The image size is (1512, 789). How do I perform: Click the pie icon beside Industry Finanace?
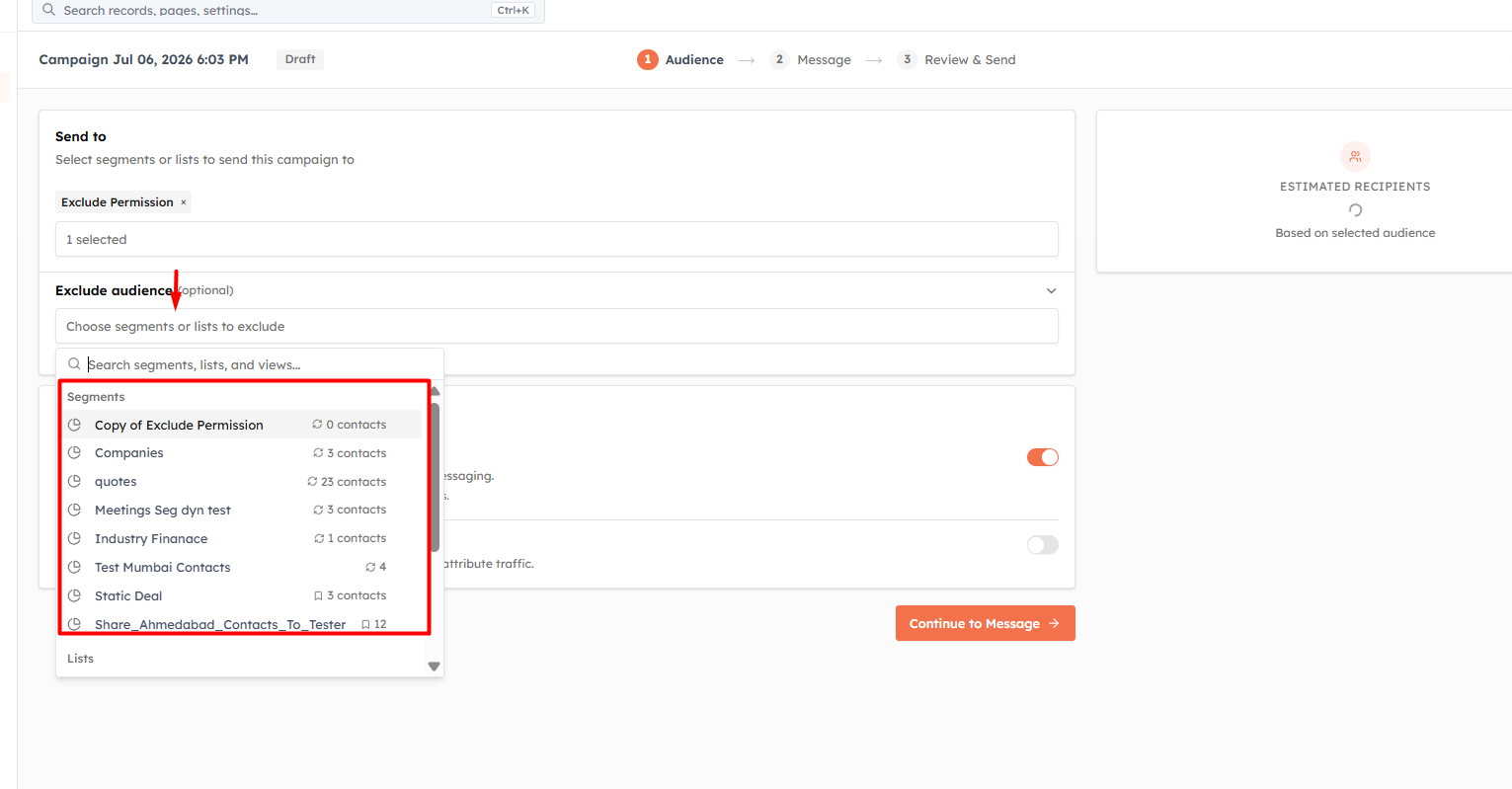[x=74, y=539]
